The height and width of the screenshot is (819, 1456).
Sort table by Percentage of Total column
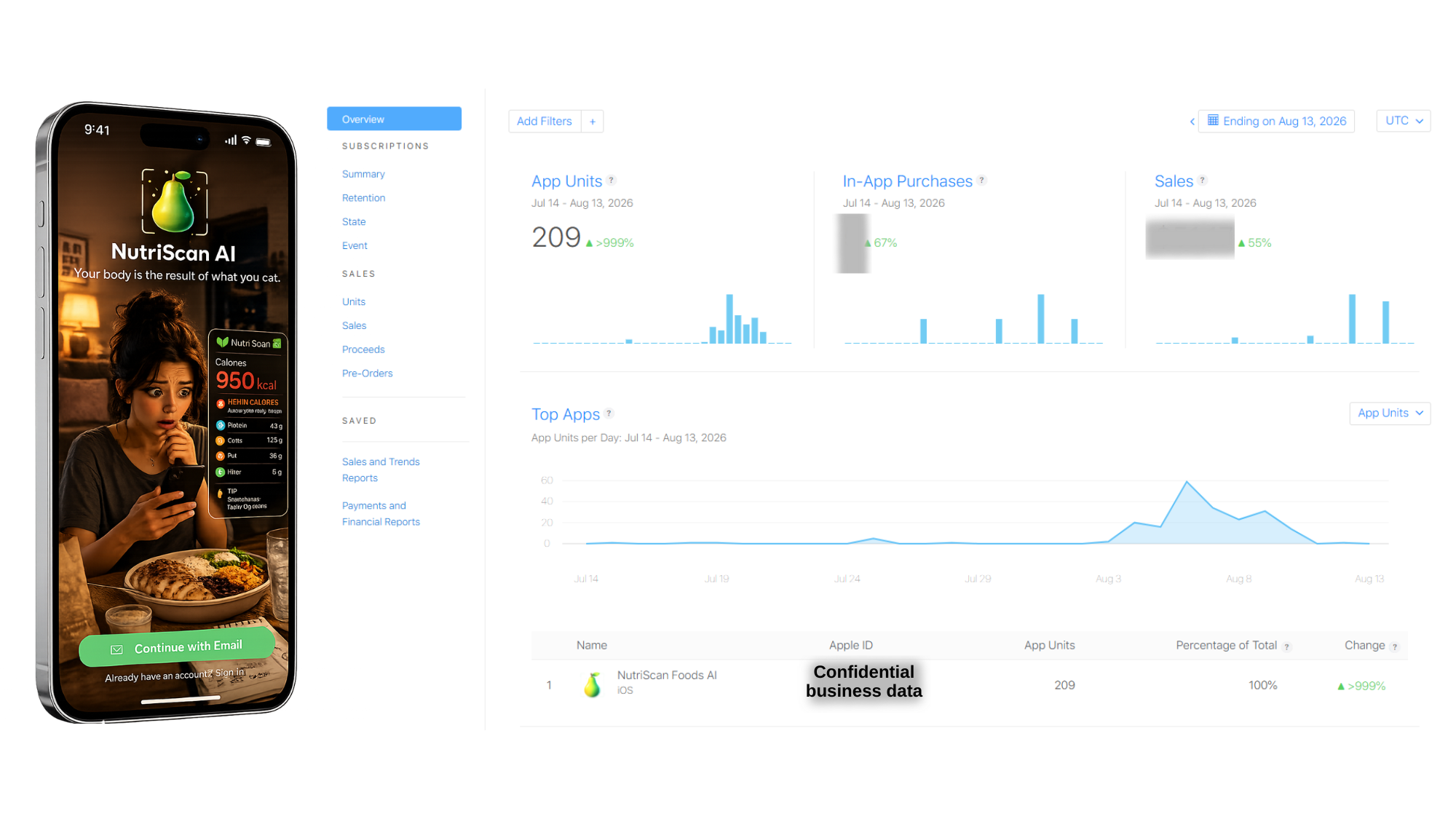point(1226,646)
